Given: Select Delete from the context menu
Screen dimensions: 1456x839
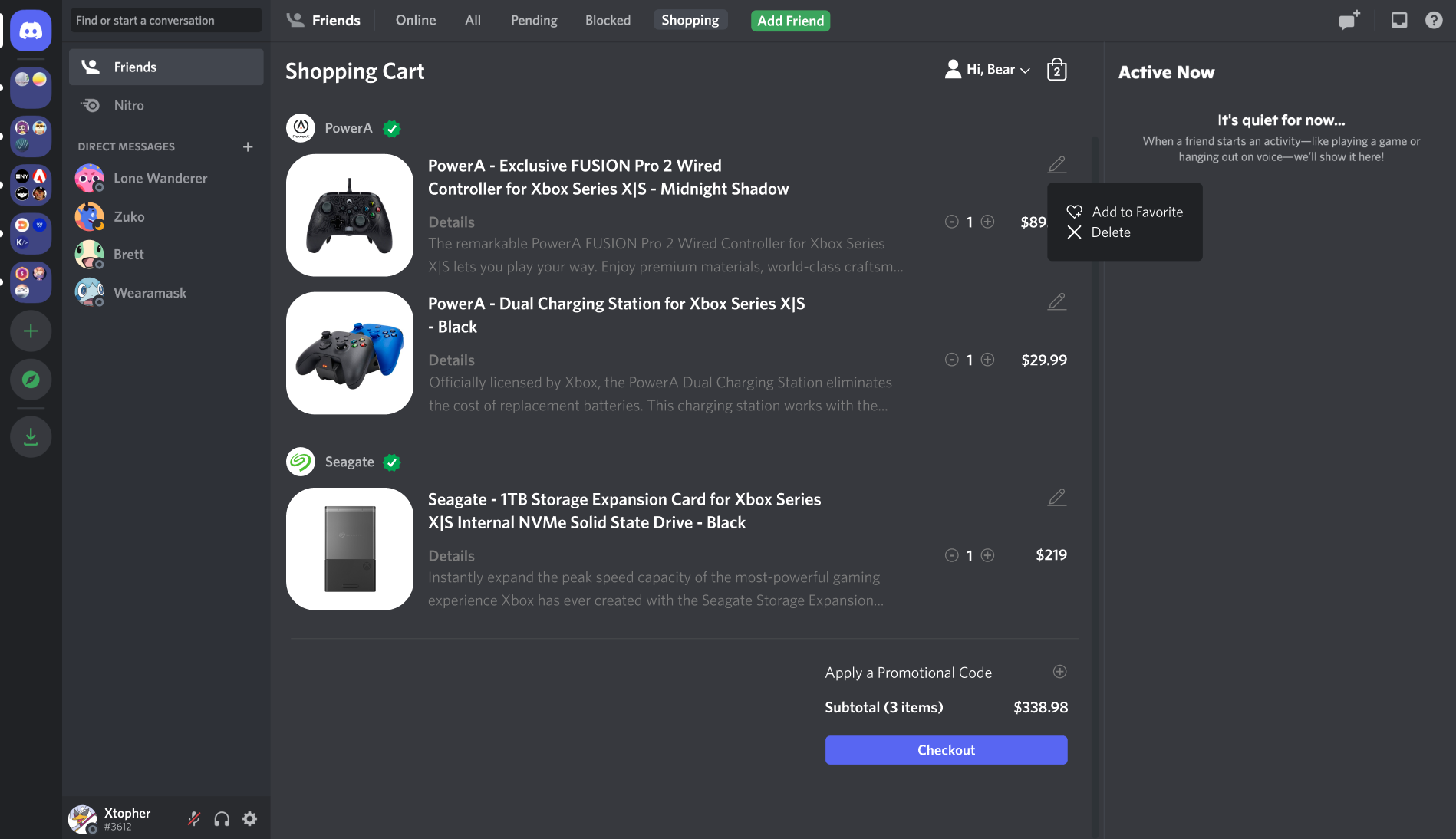Looking at the screenshot, I should [1110, 232].
